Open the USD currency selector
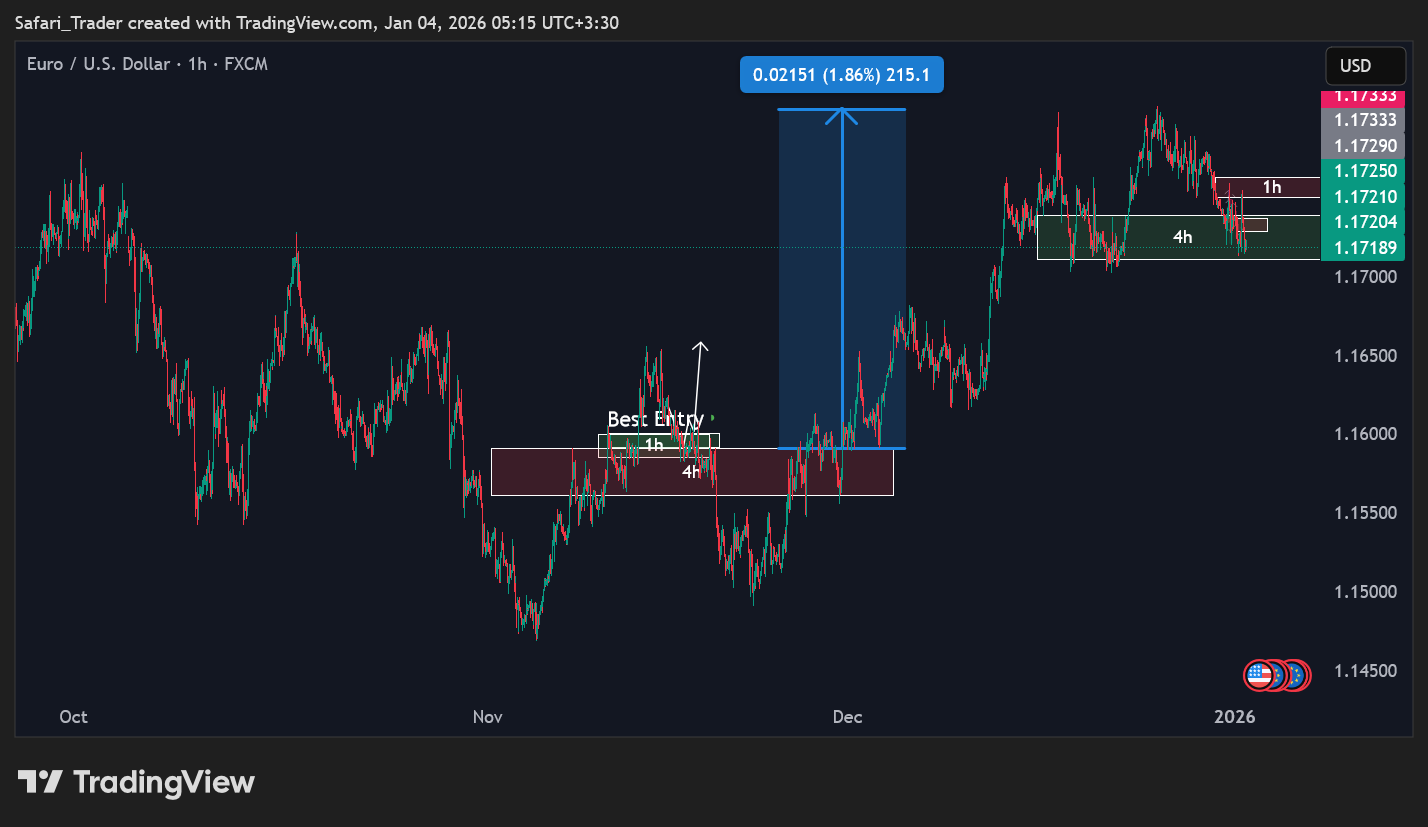Viewport: 1428px width, 827px height. [1355, 66]
